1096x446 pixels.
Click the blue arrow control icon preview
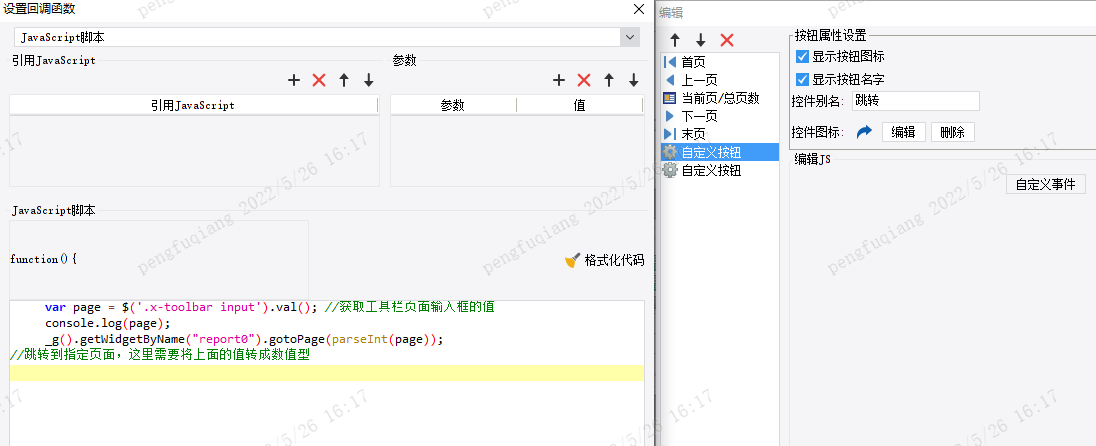[865, 131]
